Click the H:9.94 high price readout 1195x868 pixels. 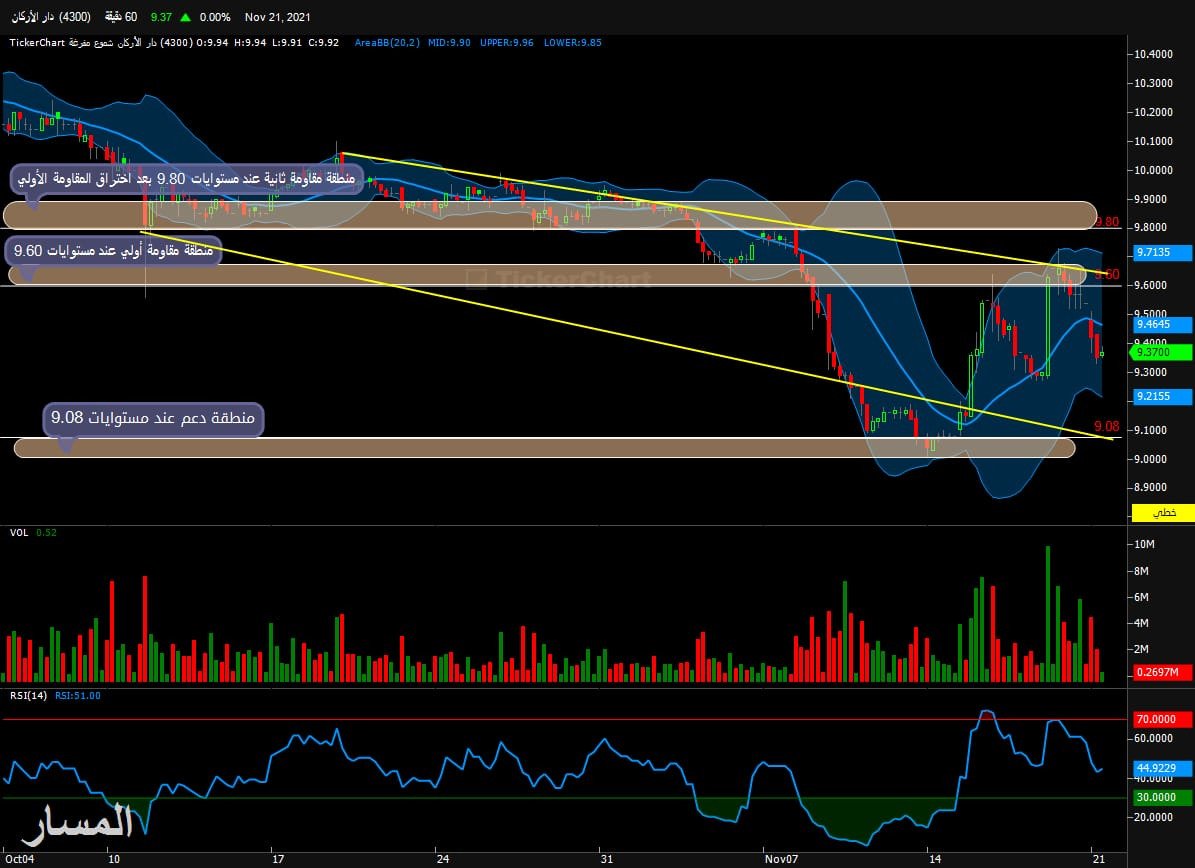coord(250,43)
